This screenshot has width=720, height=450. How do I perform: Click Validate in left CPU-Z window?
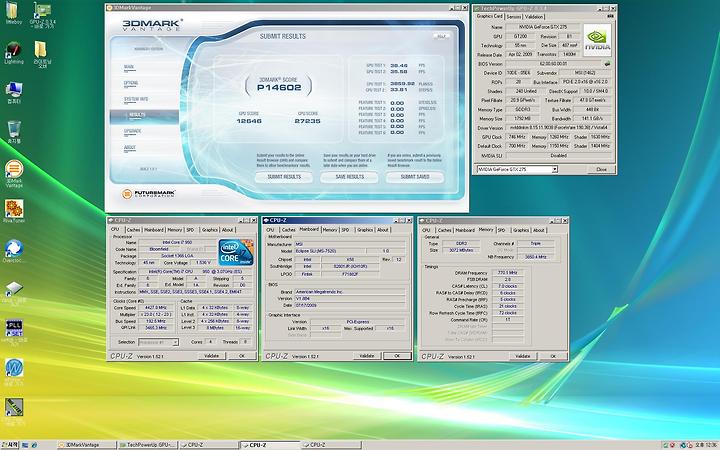click(211, 356)
